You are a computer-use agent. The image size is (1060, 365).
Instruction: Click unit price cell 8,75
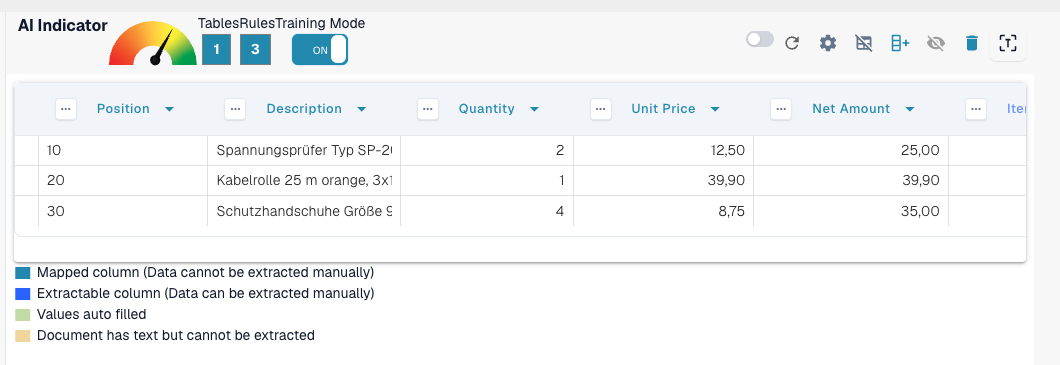tap(664, 211)
